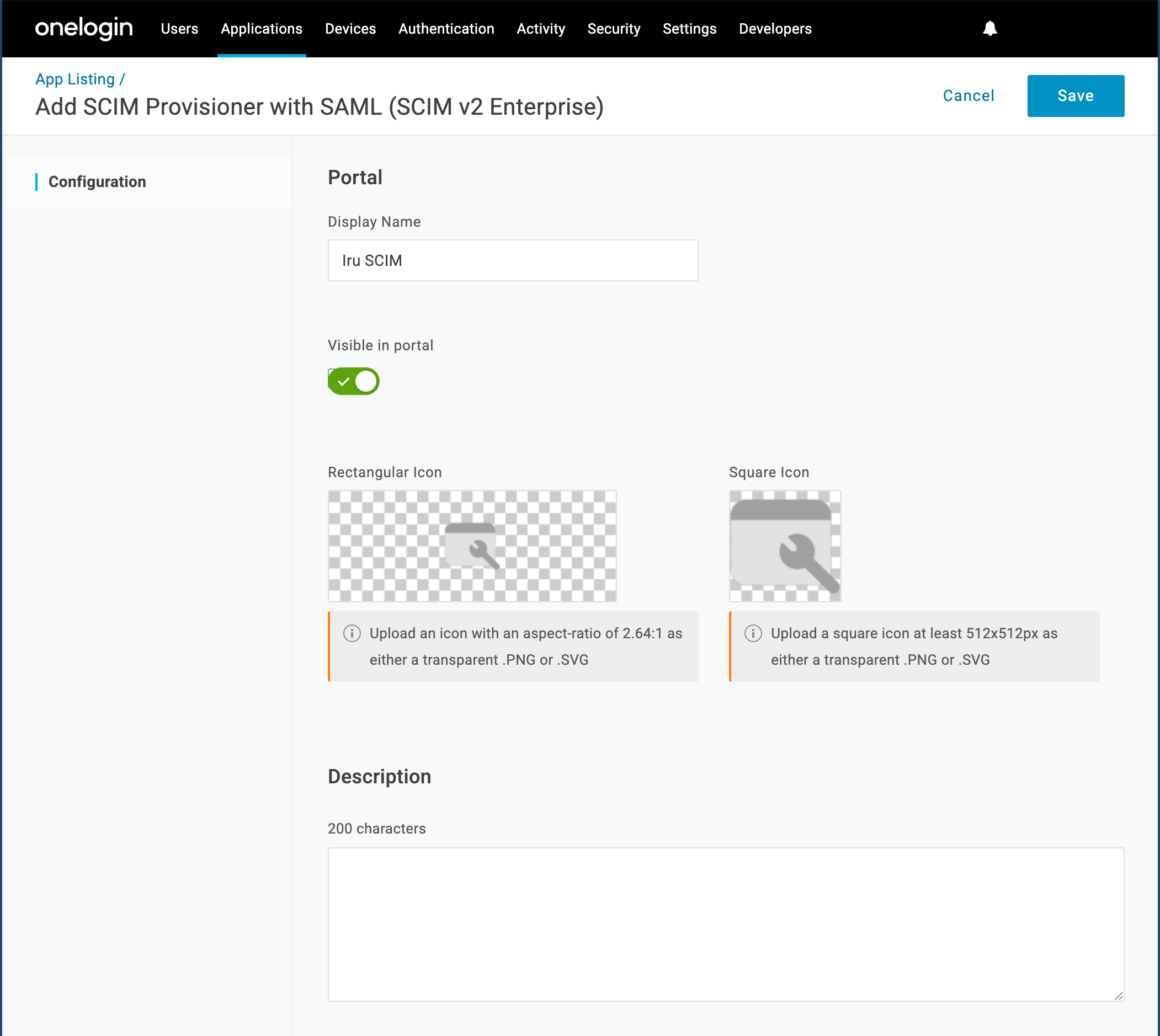Viewport: 1160px width, 1036px height.
Task: Click the 'Description' section heading
Action: (x=379, y=776)
